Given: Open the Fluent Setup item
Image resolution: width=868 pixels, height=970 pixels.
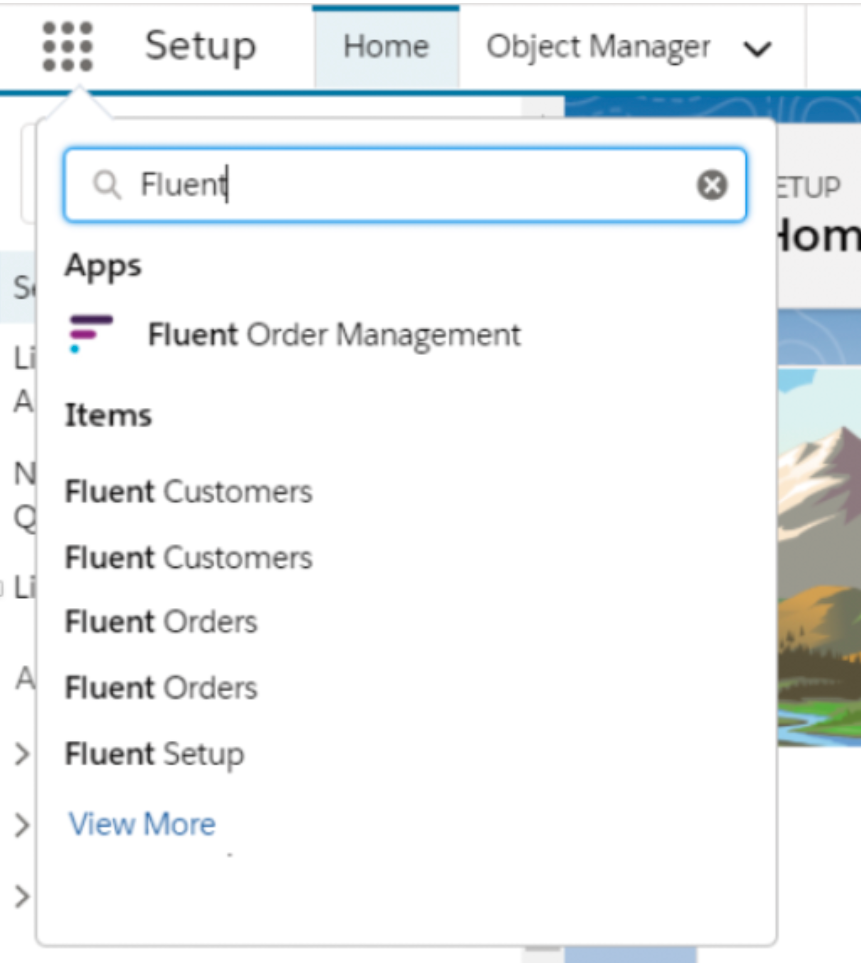Looking at the screenshot, I should [154, 754].
